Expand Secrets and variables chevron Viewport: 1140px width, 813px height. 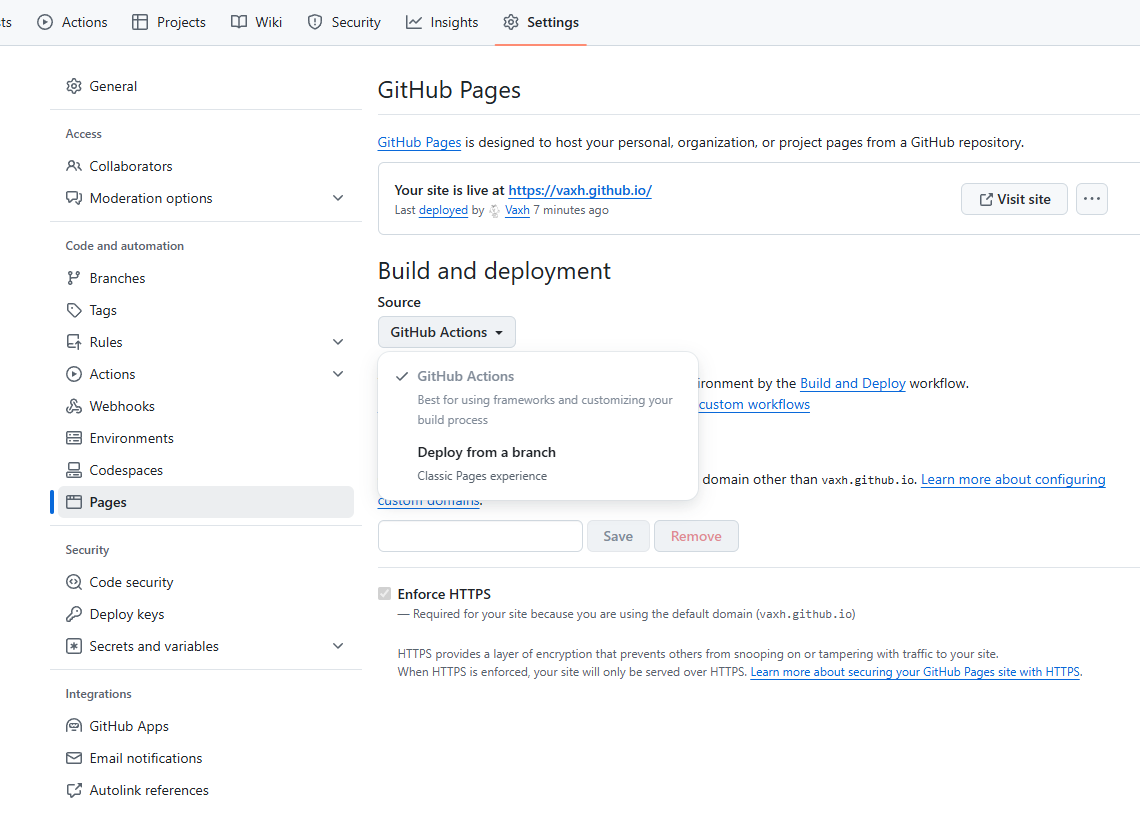(338, 646)
